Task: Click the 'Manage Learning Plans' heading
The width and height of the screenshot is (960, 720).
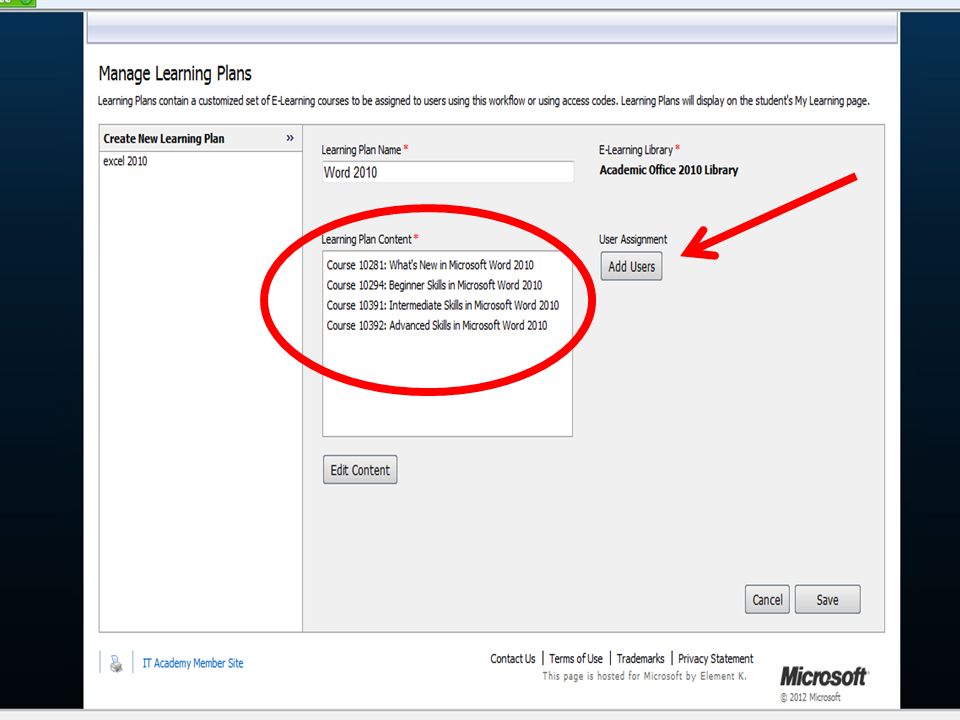Action: [175, 73]
